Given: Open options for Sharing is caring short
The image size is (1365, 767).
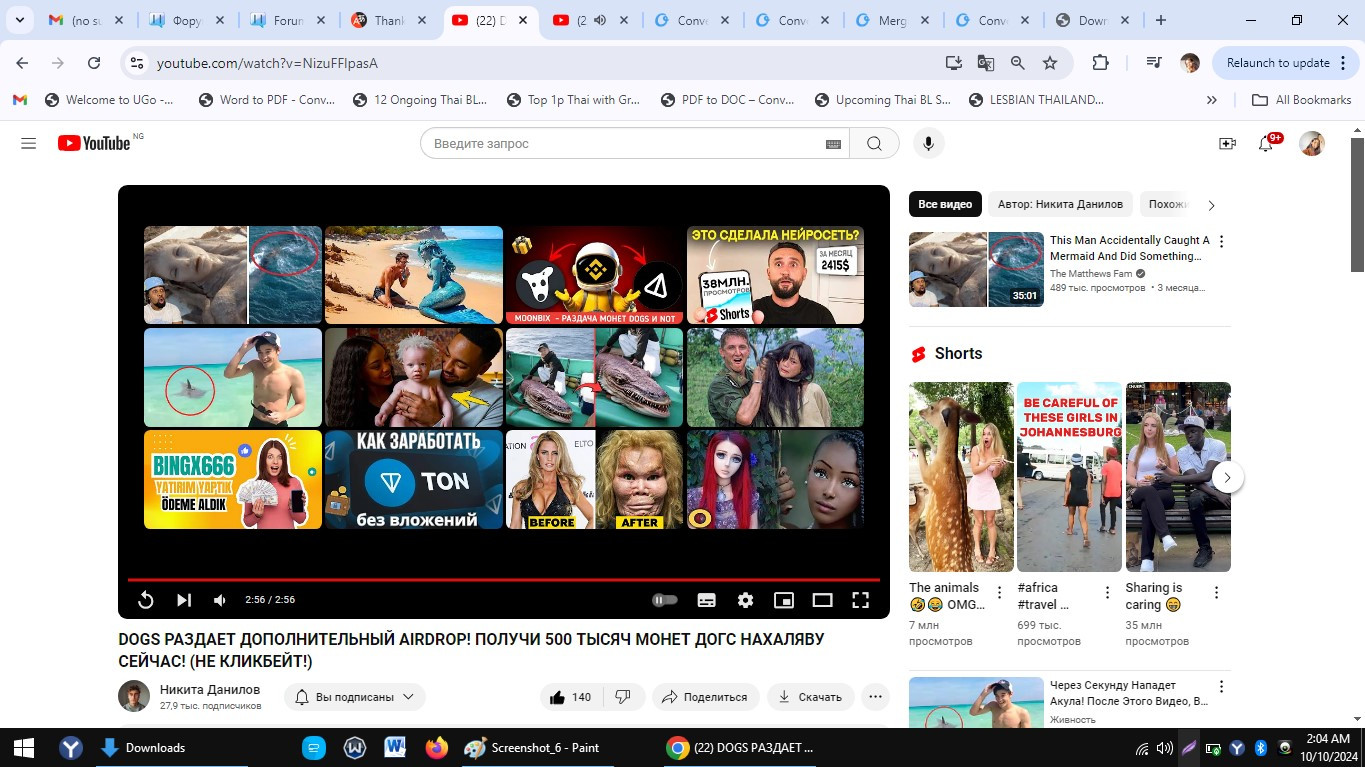Looking at the screenshot, I should click(x=1216, y=593).
